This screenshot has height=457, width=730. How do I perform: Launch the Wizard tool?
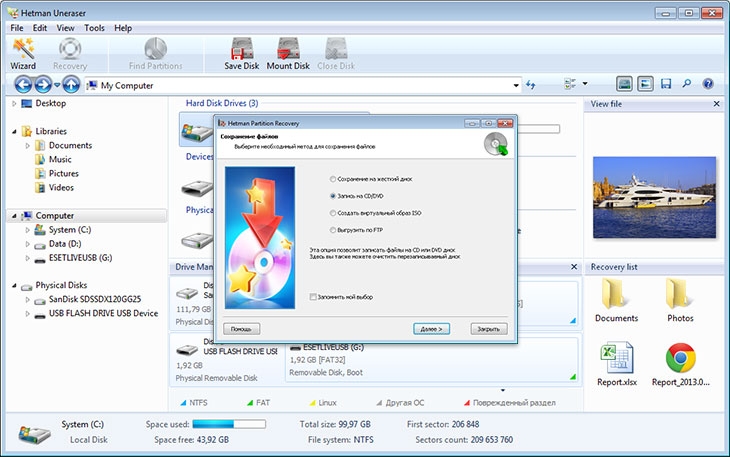coord(23,54)
